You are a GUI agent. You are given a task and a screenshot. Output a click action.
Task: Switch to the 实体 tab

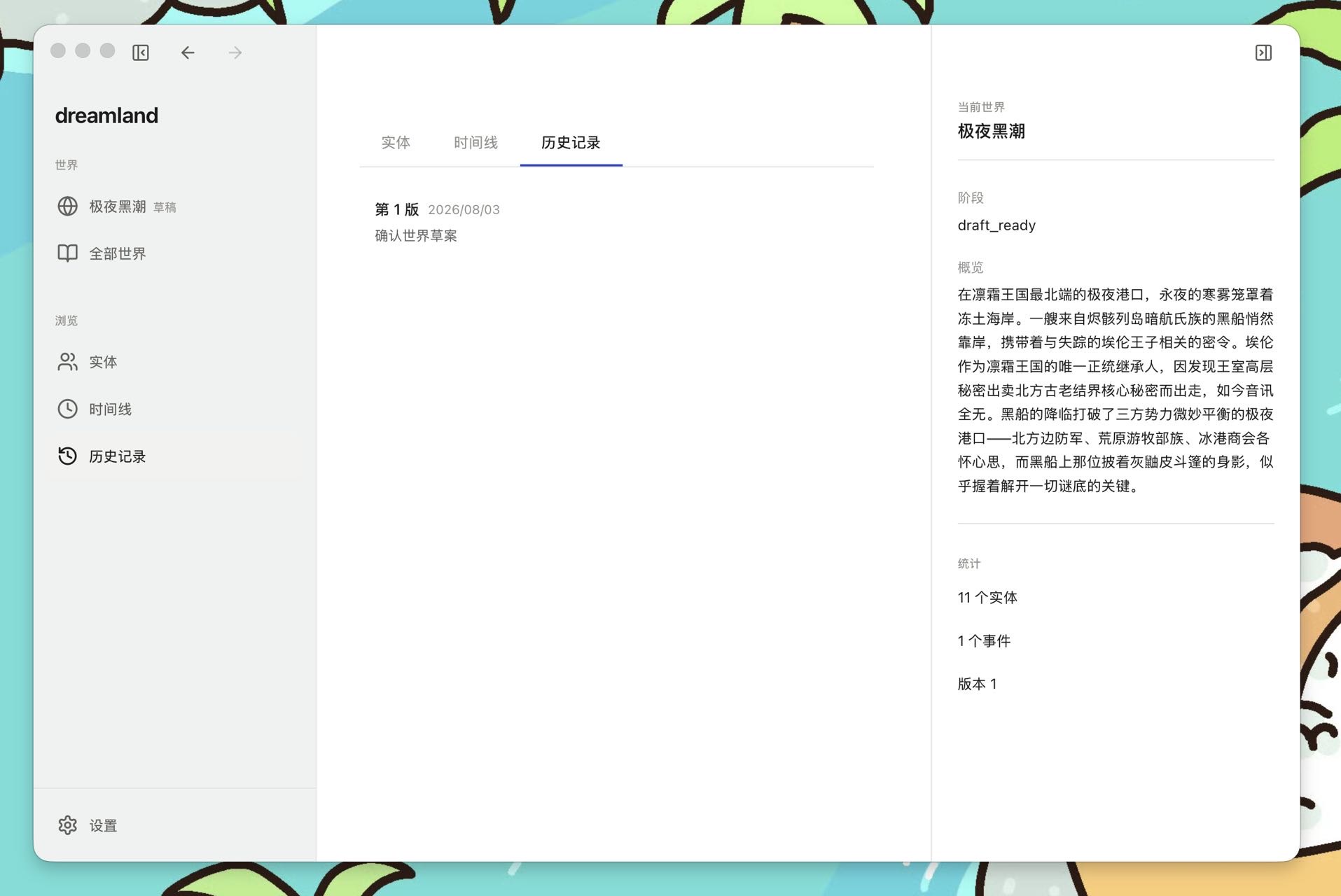click(x=396, y=143)
